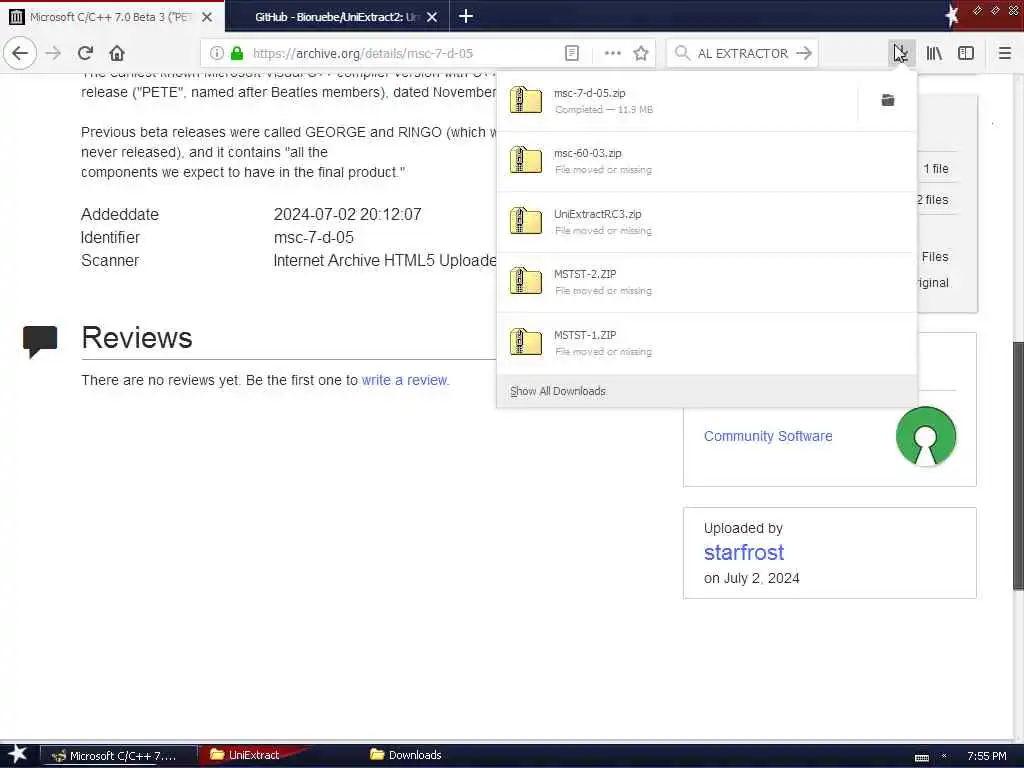This screenshot has width=1024, height=768.
Task: Click the MSTST-1.ZIP zip file icon
Action: (x=526, y=342)
